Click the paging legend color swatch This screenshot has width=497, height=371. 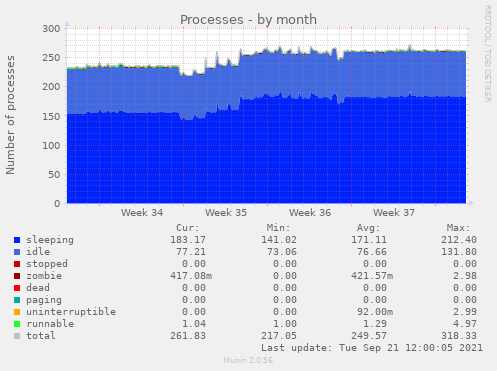coord(17,300)
